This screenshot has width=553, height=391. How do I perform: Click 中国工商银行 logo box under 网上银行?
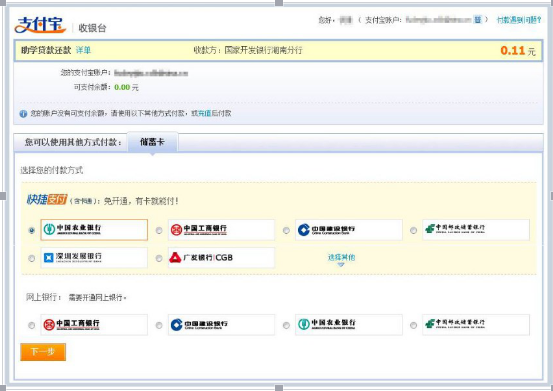pyautogui.click(x=94, y=325)
